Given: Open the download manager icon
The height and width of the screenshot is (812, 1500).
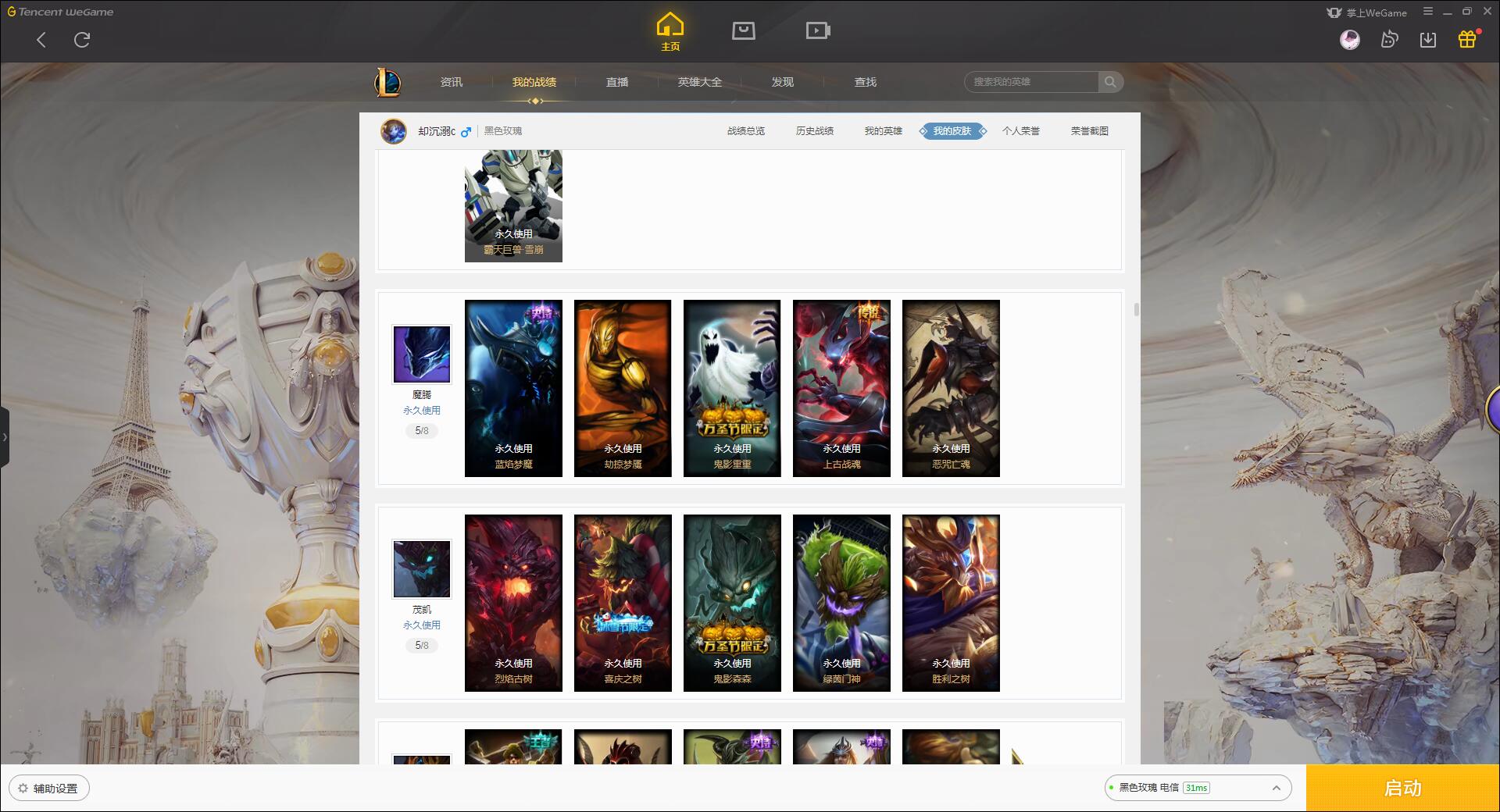Looking at the screenshot, I should 1428,39.
